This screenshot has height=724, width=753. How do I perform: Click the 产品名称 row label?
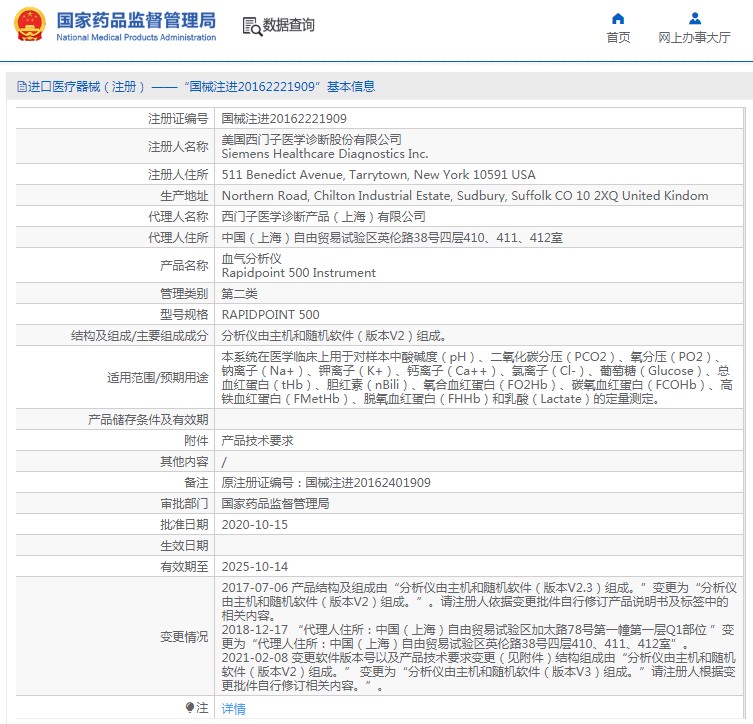pos(184,265)
